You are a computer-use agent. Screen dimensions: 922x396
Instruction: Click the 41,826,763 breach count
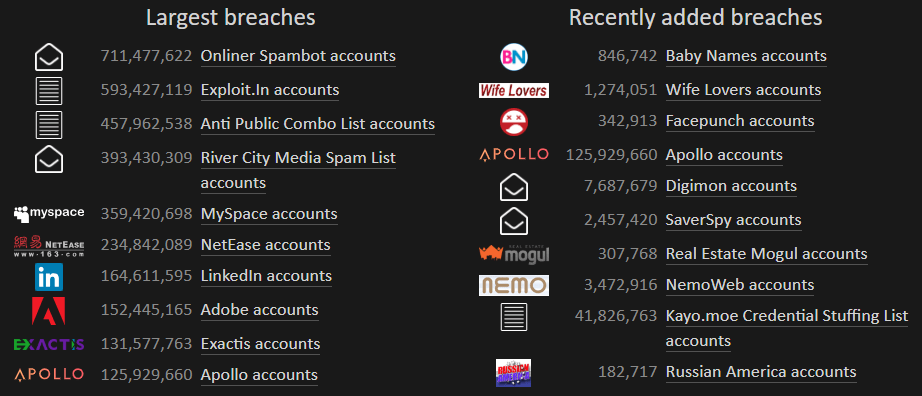(x=616, y=316)
